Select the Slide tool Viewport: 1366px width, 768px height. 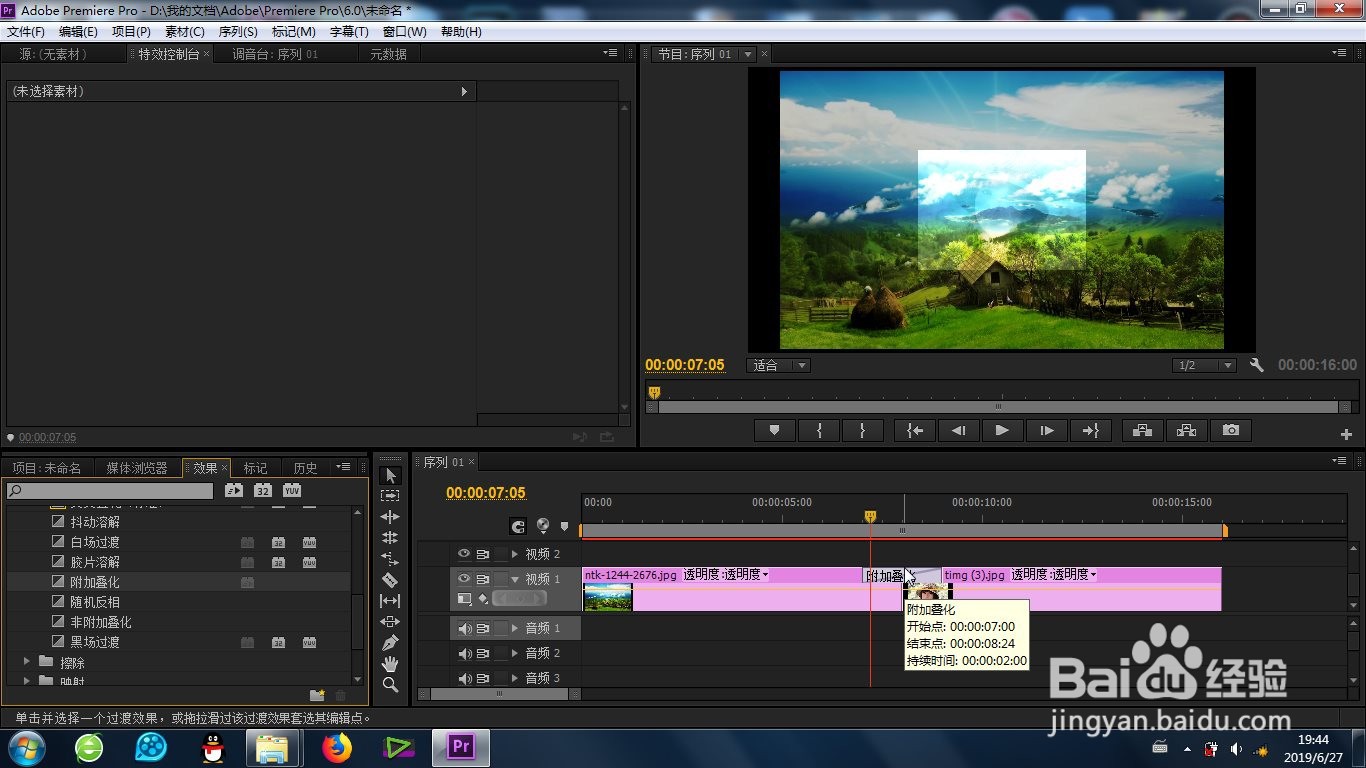[x=390, y=622]
